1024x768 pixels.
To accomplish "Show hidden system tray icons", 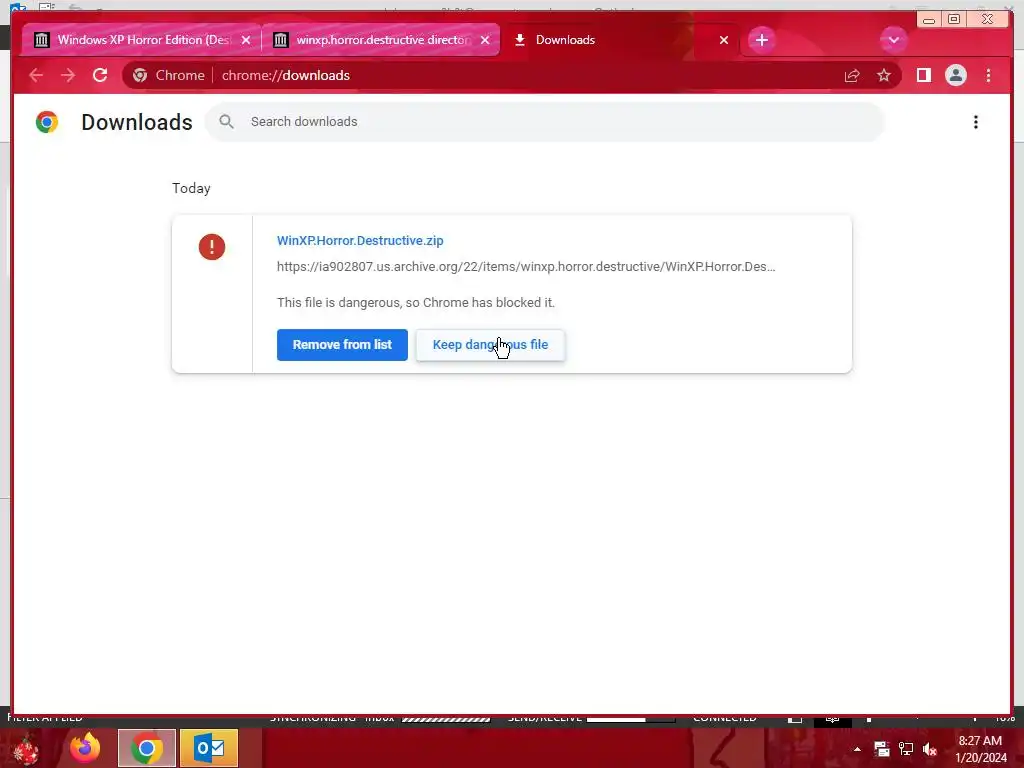I will coord(857,749).
